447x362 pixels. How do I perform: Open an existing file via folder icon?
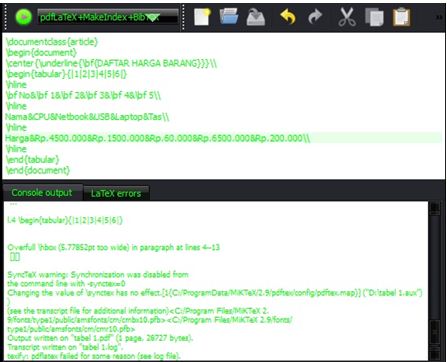(229, 17)
